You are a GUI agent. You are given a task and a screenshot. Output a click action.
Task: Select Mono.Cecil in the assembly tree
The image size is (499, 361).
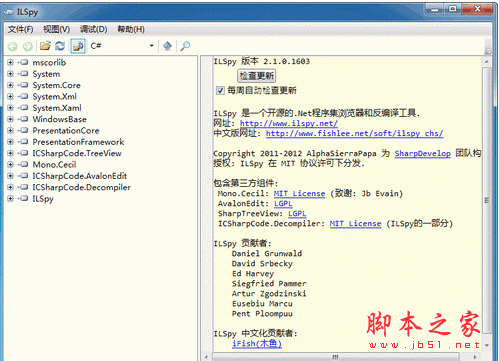[54, 164]
